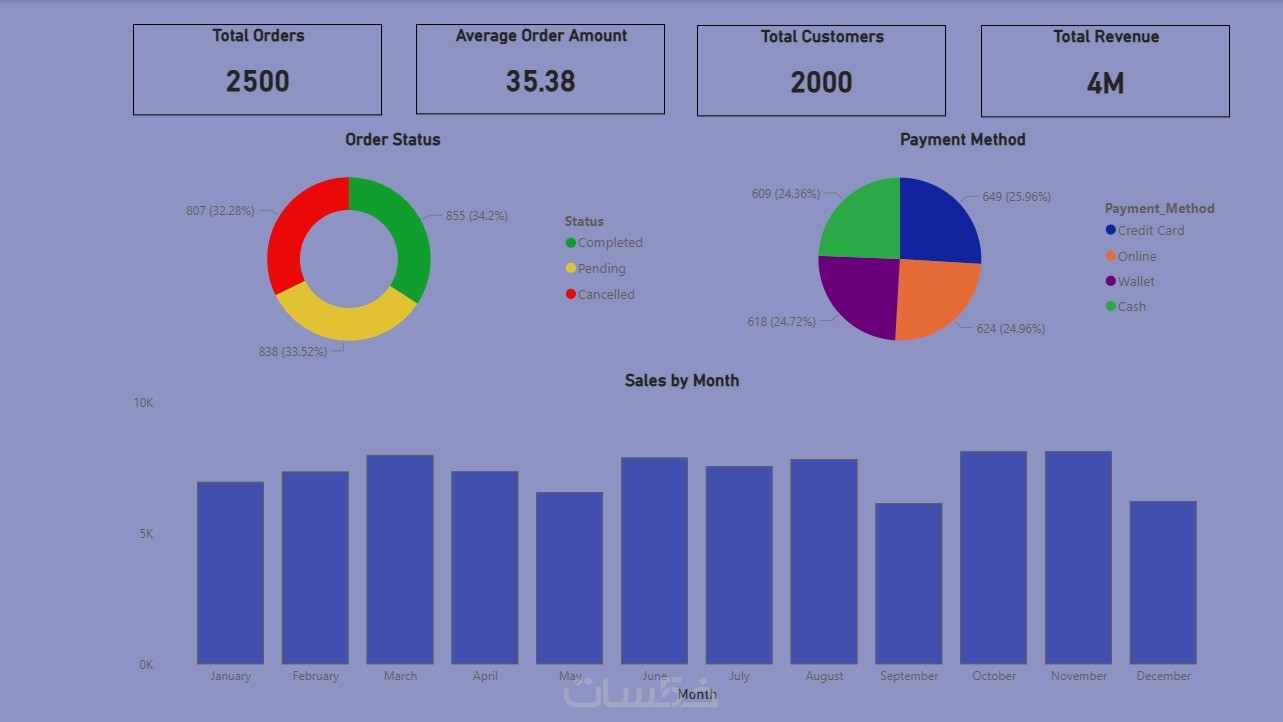Click the 838 (33.52%) data label
The width and height of the screenshot is (1283, 722).
pos(293,352)
